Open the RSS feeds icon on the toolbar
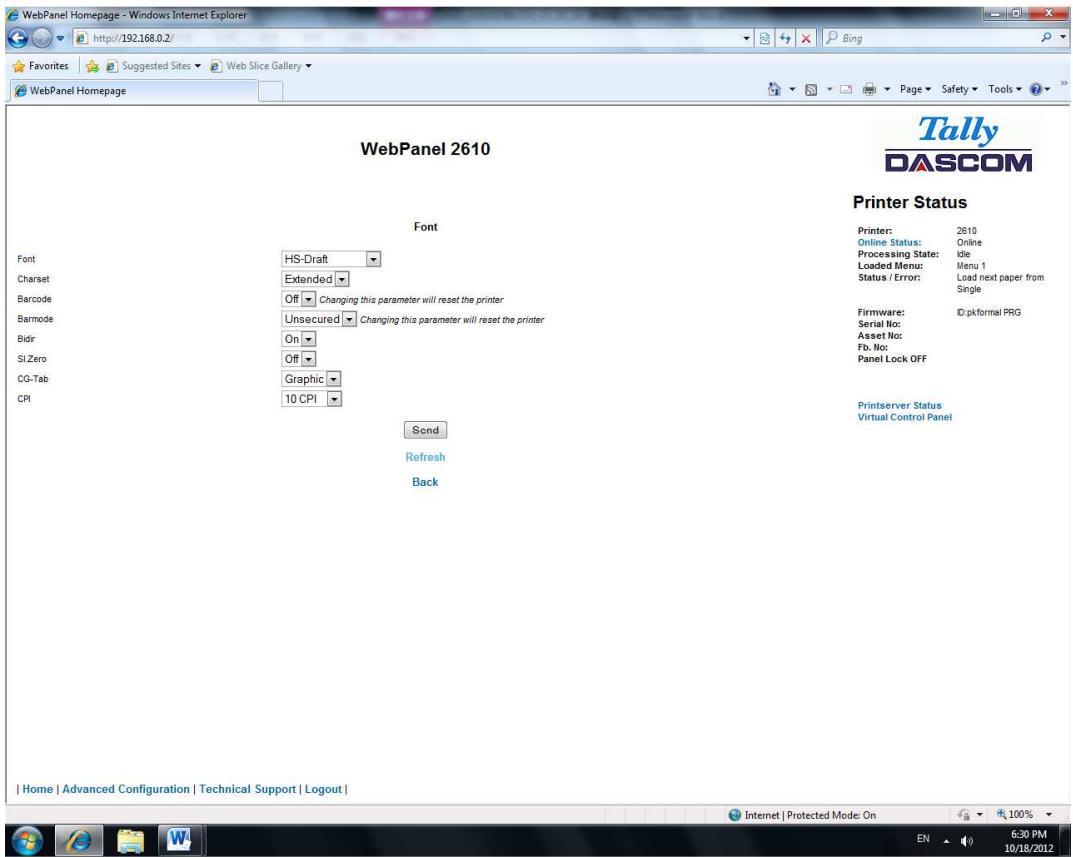This screenshot has width=1073, height=857. pyautogui.click(x=811, y=88)
